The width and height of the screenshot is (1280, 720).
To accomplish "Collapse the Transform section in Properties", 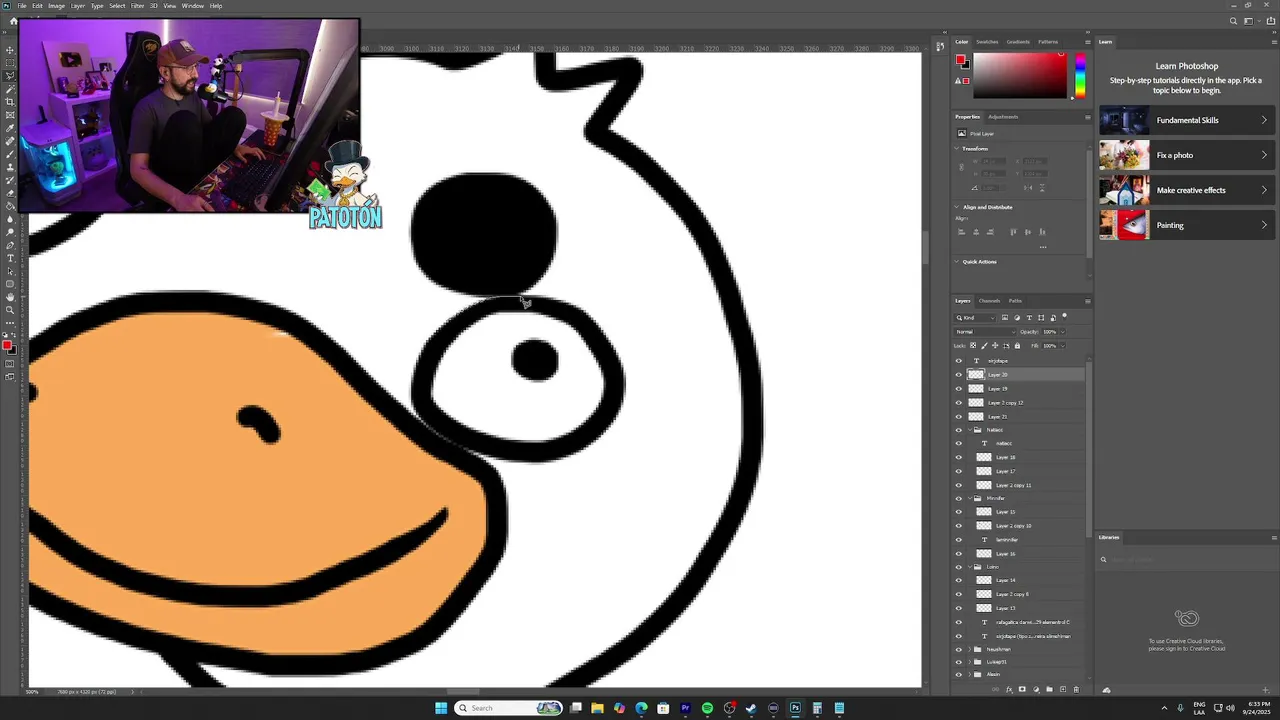I will [x=957, y=148].
